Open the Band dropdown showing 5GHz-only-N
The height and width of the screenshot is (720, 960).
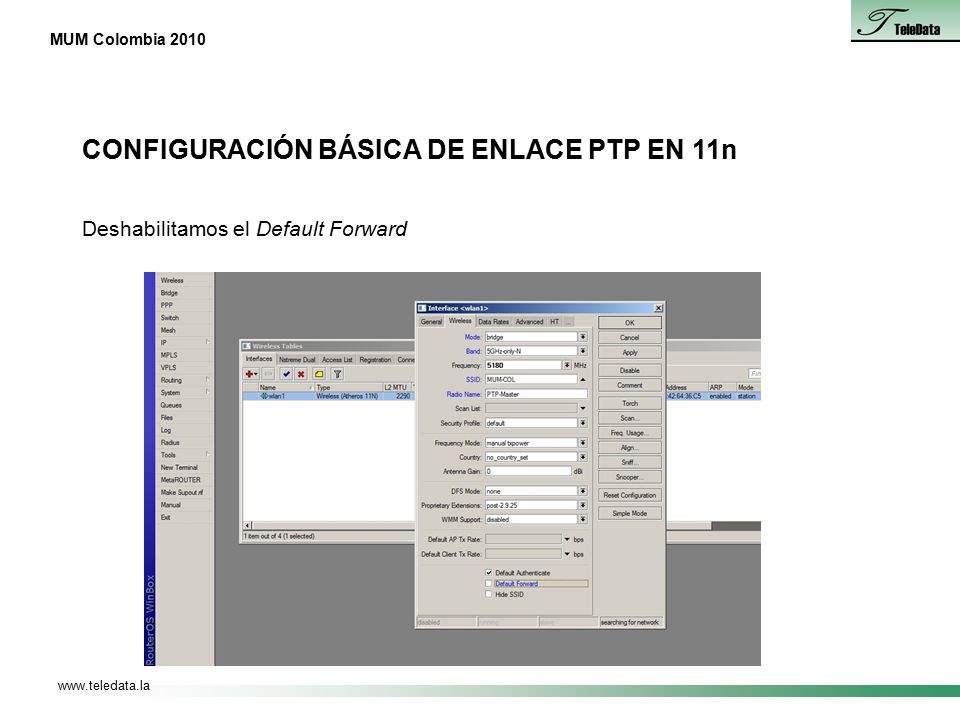pyautogui.click(x=583, y=351)
